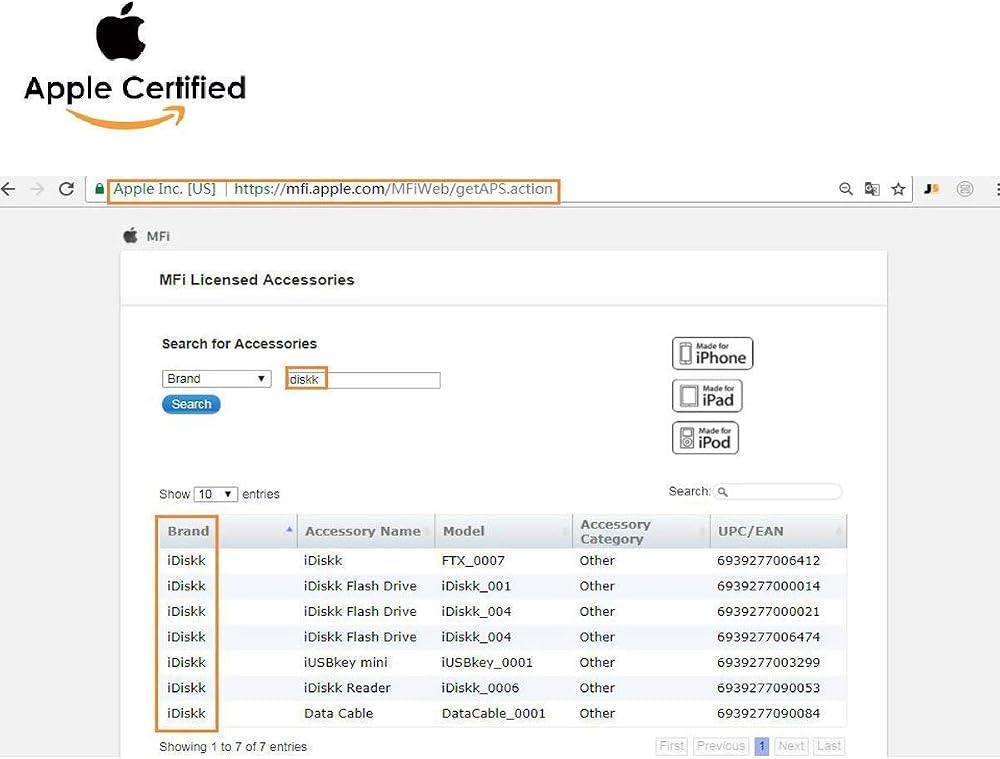Click UPC value 6939277000021
Screen dimensions: 1000x759
point(768,612)
